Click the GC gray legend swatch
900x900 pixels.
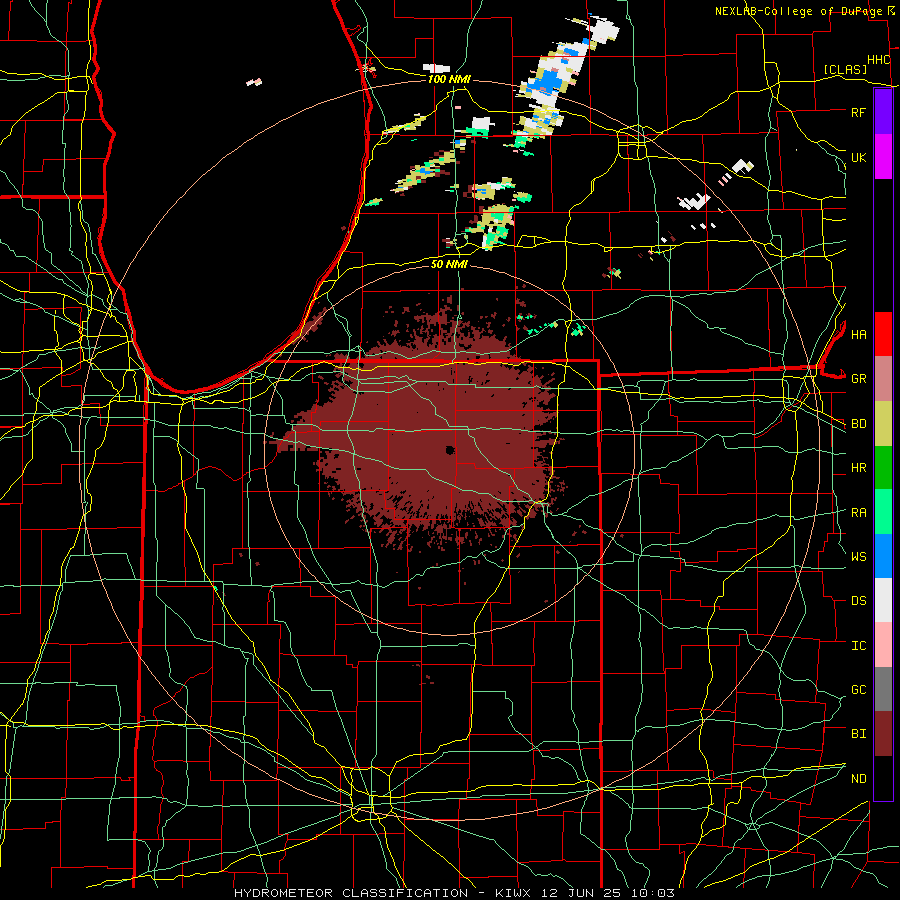[x=883, y=689]
